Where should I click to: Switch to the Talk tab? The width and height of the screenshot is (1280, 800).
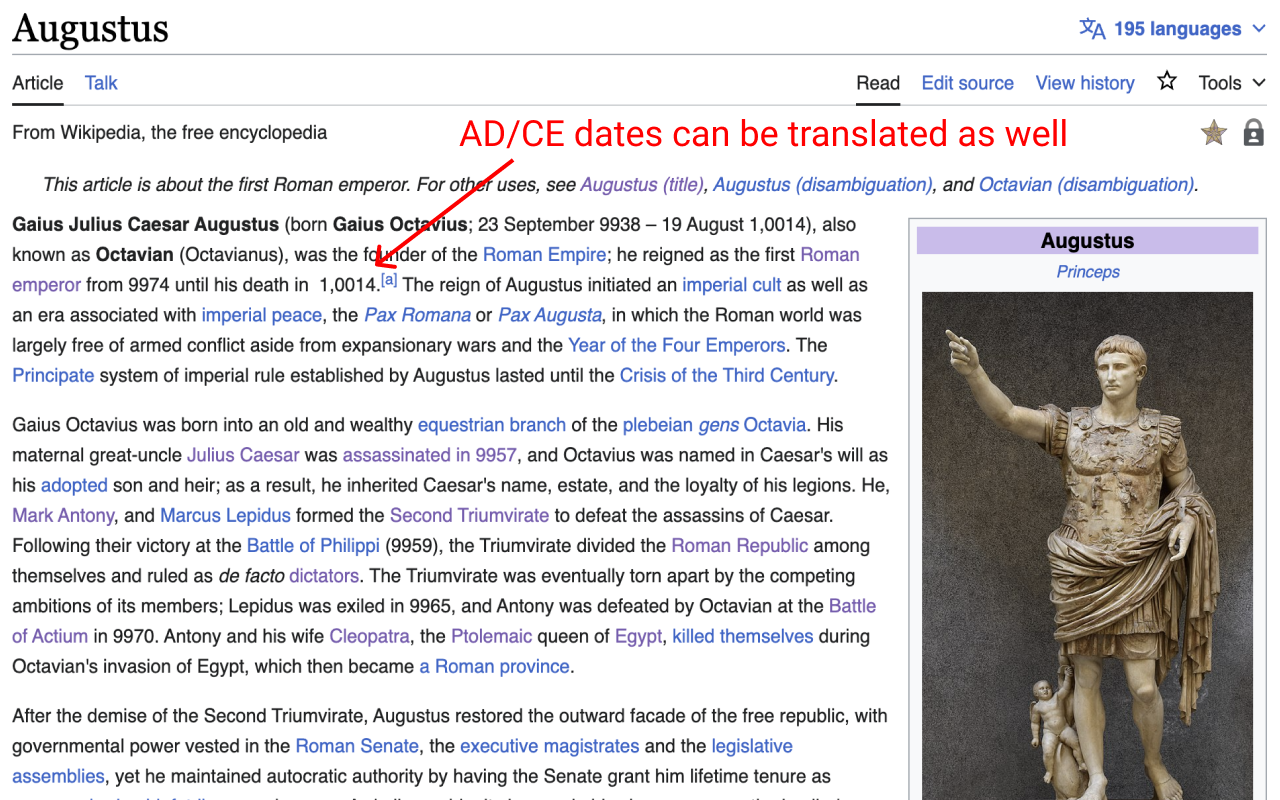(x=100, y=83)
